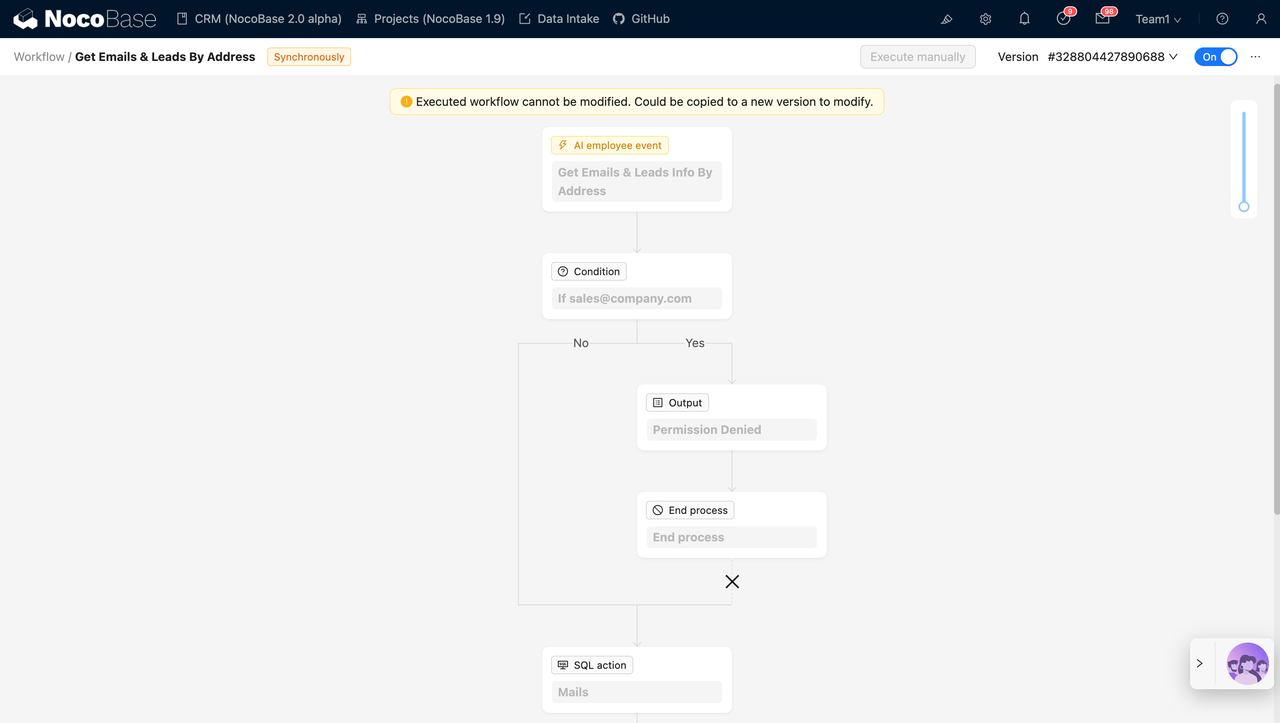Open the Version #328804427890688 dropdown
This screenshot has width=1280, height=723.
[1112, 57]
